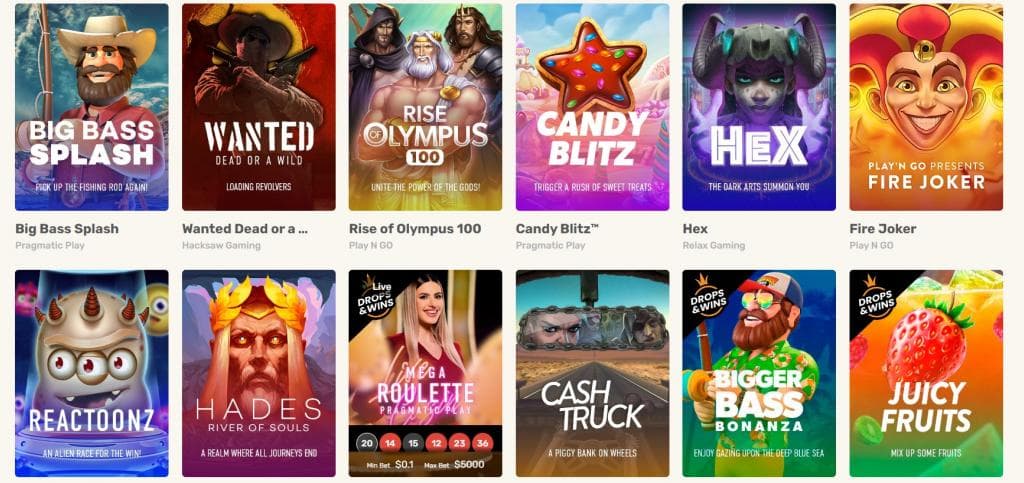Click the Rise of Olympus 100 title
The image size is (1024, 483).
coord(415,229)
